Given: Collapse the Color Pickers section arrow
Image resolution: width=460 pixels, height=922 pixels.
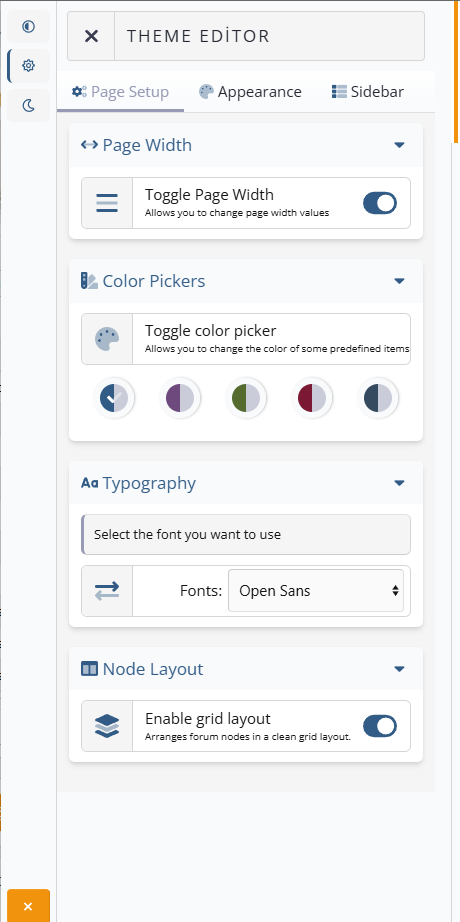Looking at the screenshot, I should (399, 281).
